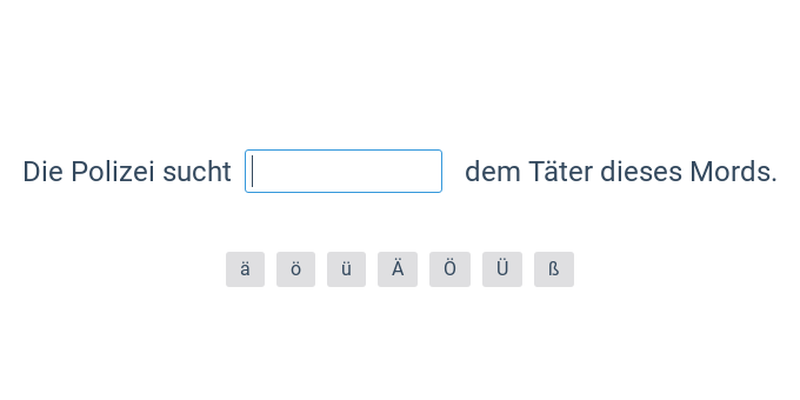This screenshot has width=800, height=400.
Task: Focus the fill-in-the-blank text box
Action: (x=343, y=171)
